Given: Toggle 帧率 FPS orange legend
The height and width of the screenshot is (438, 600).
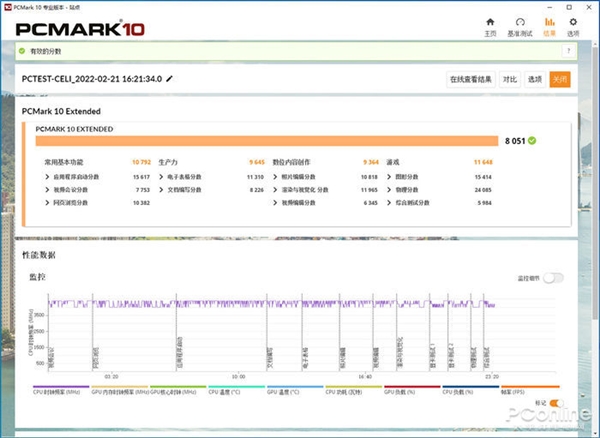Looking at the screenshot, I should tap(530, 390).
